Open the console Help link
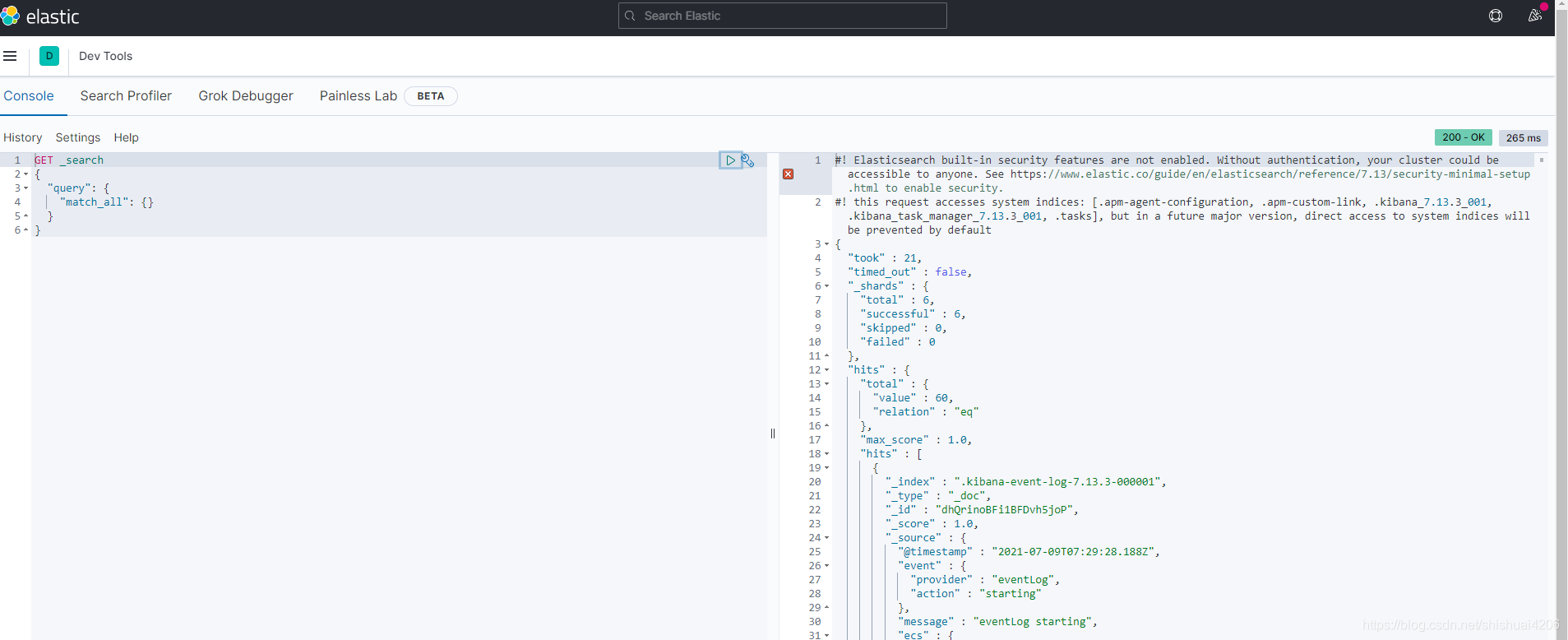The image size is (1568, 640). click(126, 137)
